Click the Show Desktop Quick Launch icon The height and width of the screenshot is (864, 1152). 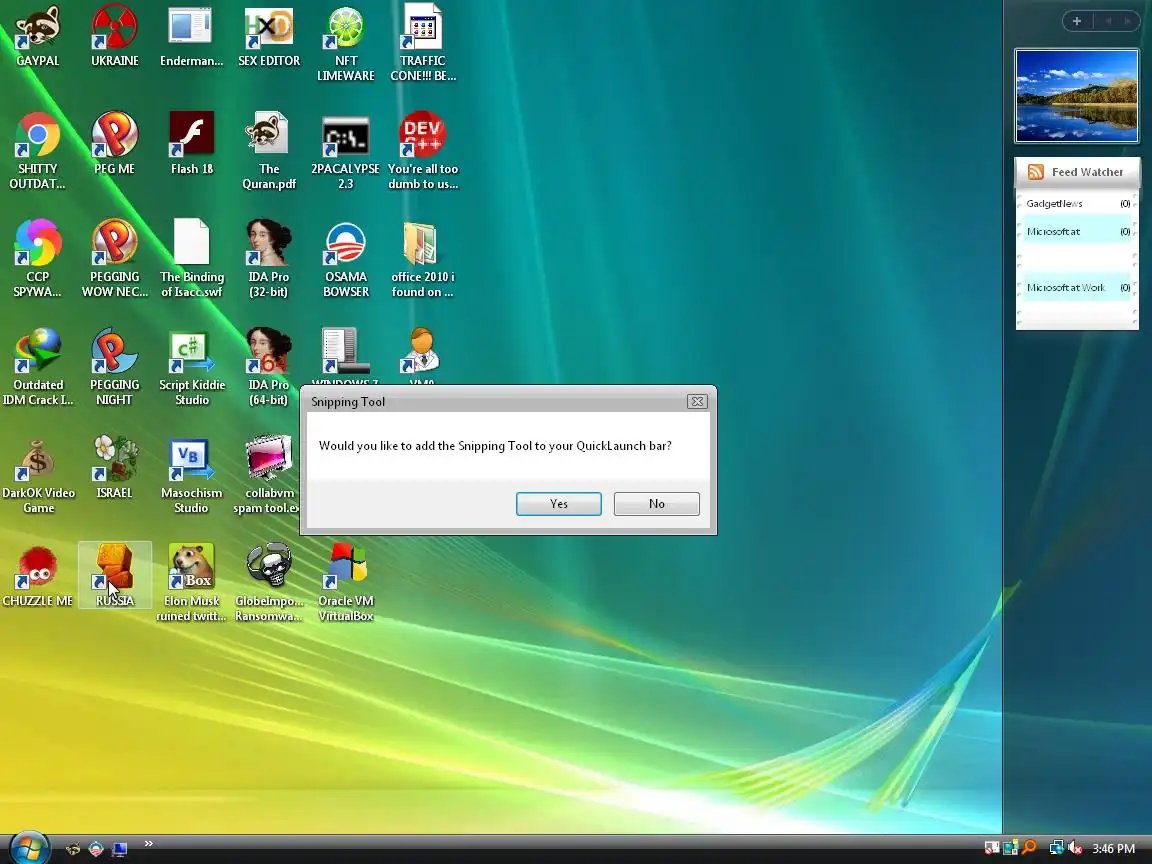tap(119, 849)
